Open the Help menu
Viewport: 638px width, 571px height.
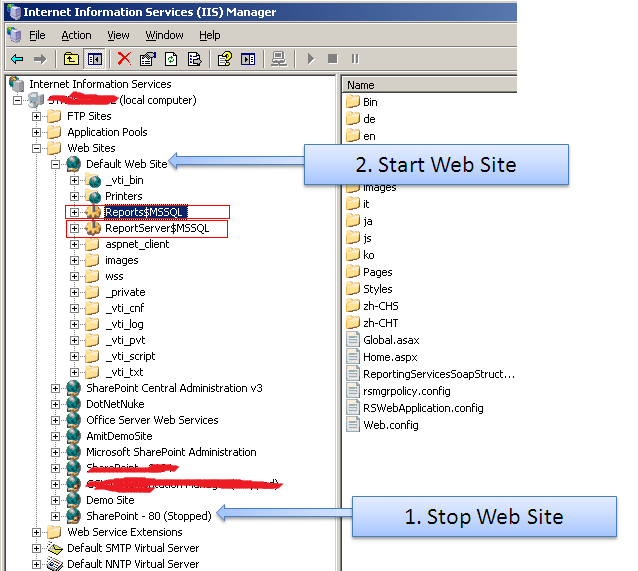click(210, 35)
